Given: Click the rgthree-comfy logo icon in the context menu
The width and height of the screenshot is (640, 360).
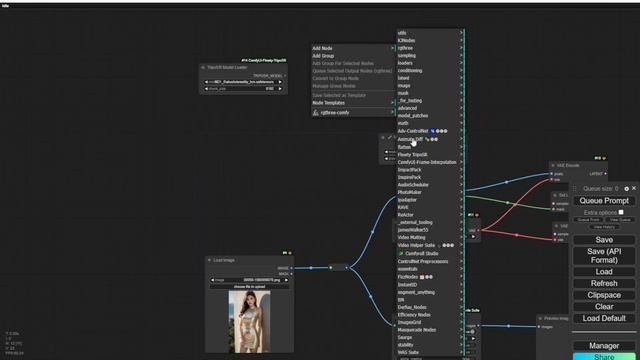Looking at the screenshot, I should pyautogui.click(x=316, y=113).
